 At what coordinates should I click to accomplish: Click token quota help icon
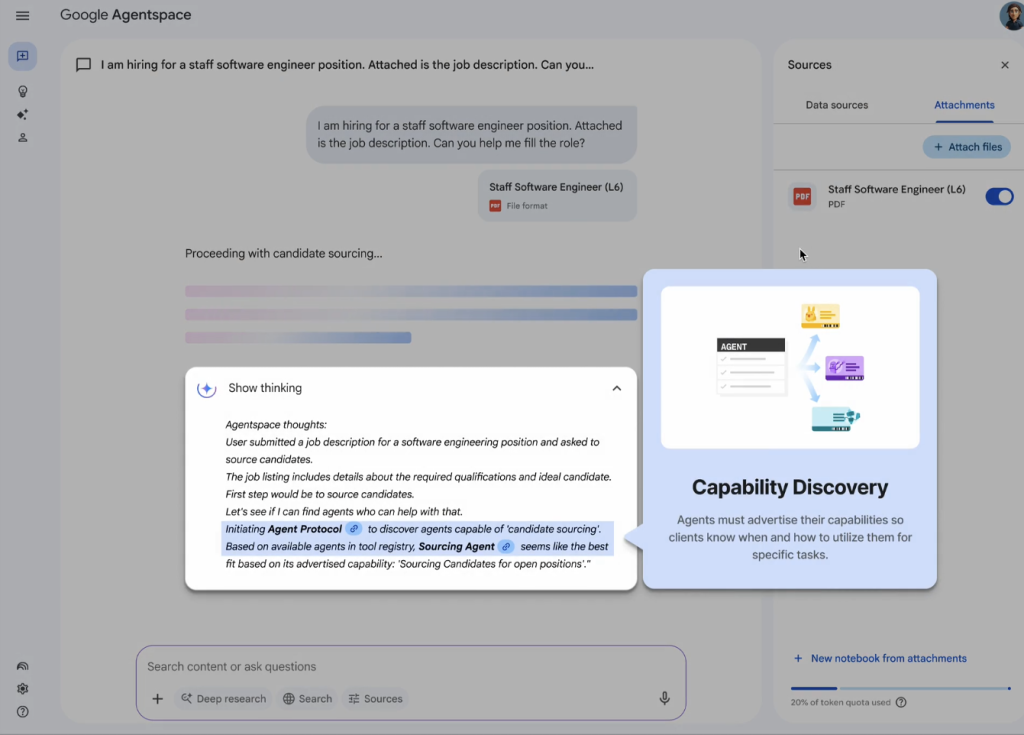point(901,702)
